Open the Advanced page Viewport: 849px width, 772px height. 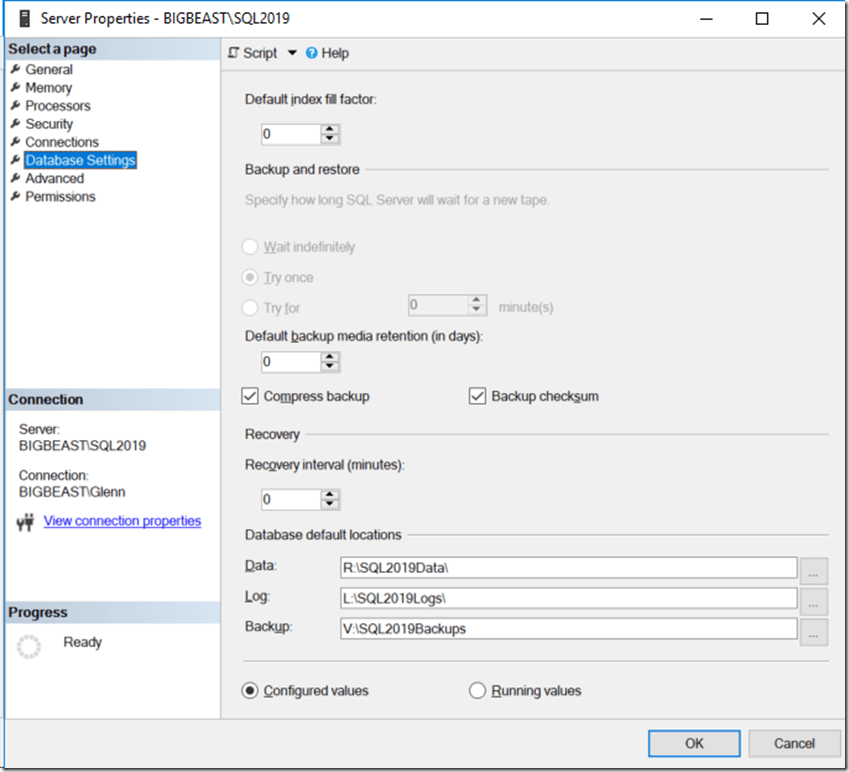click(55, 178)
